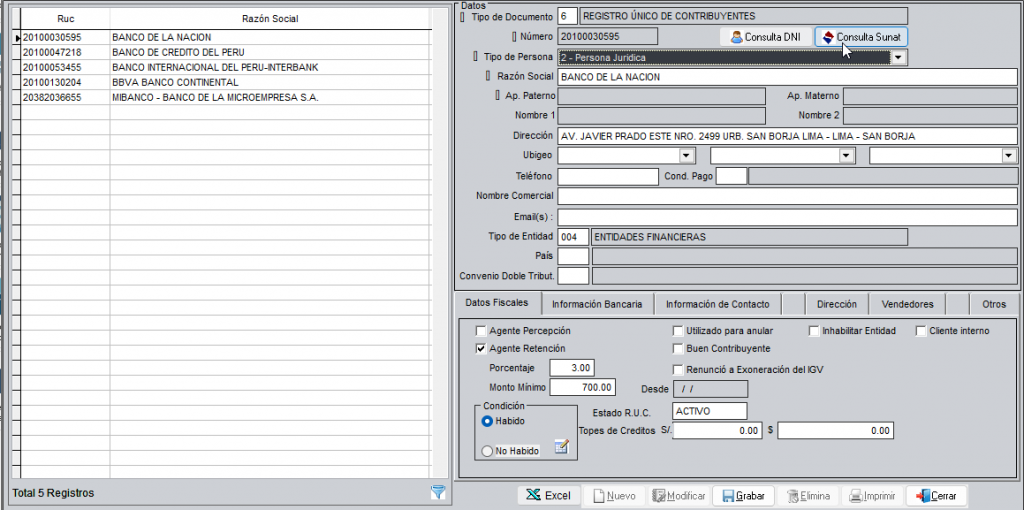Open the second Ubigeo dropdown

847,155
